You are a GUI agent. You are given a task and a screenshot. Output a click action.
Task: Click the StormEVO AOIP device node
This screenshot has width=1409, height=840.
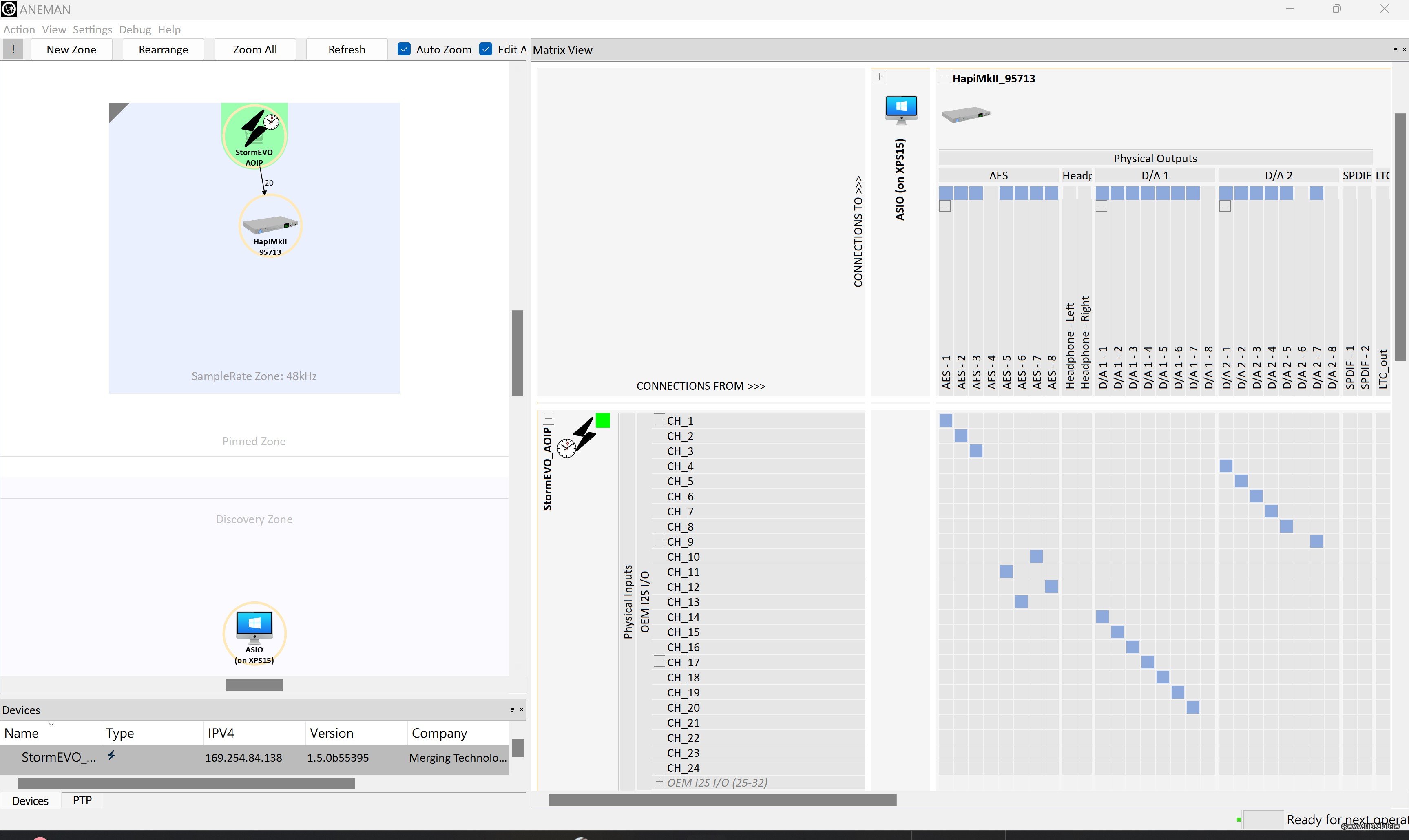pos(254,136)
